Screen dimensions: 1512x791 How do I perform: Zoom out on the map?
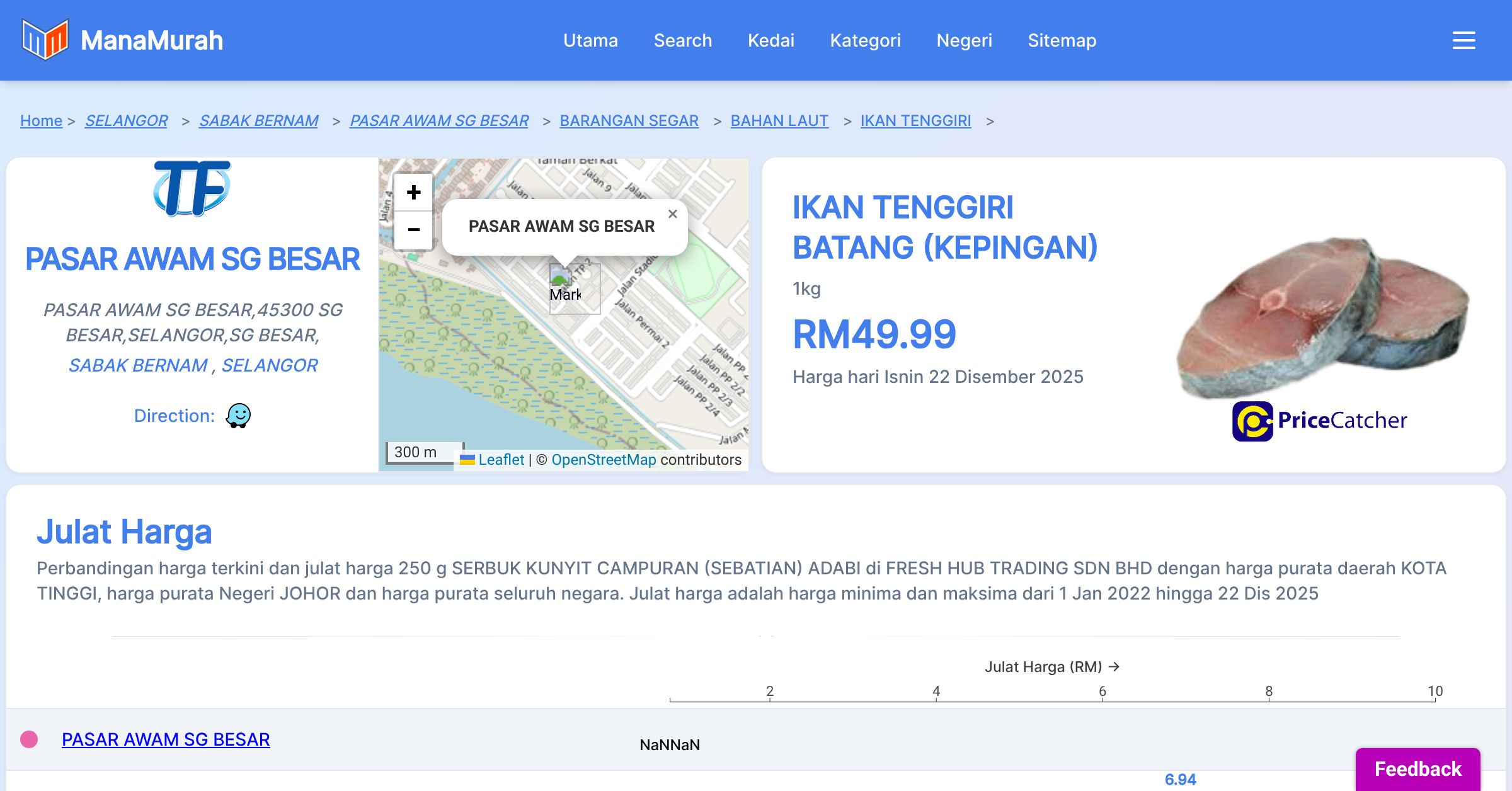(413, 230)
